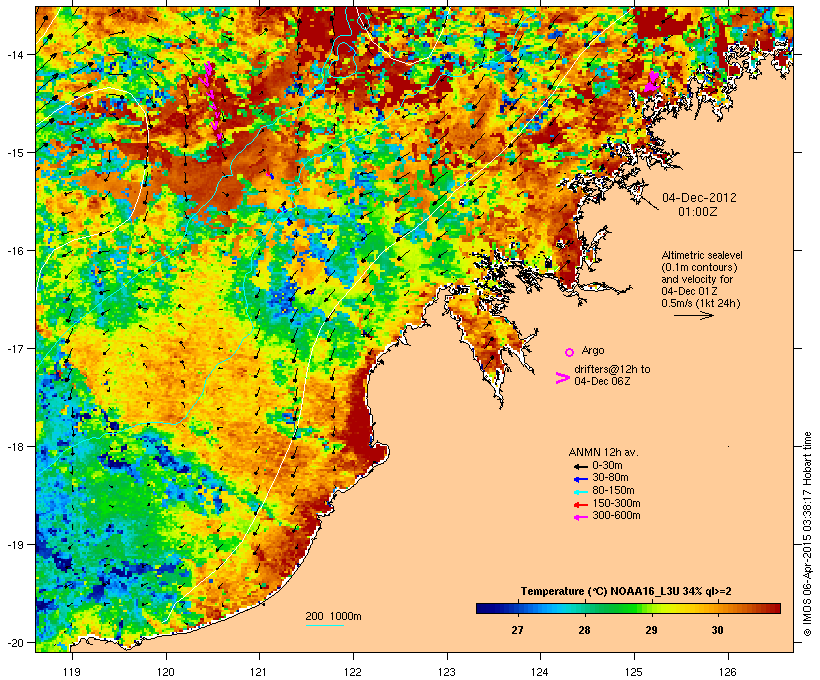Screen dimensions: 820x680
Task: Click the longitude label 120
Action: [x=166, y=672]
